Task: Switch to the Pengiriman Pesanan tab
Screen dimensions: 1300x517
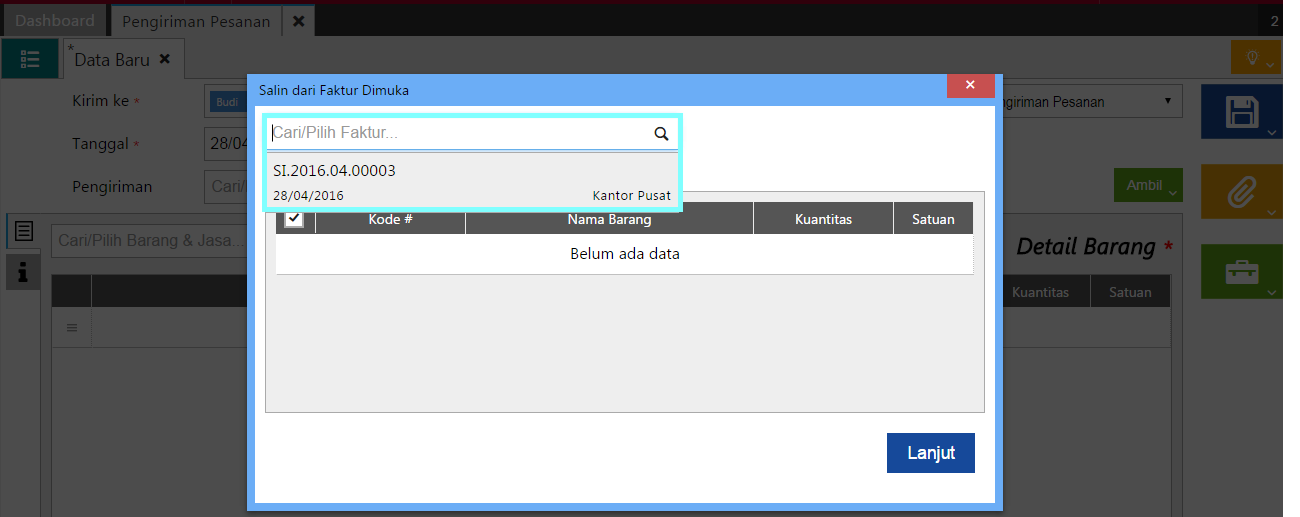Action: [196, 21]
